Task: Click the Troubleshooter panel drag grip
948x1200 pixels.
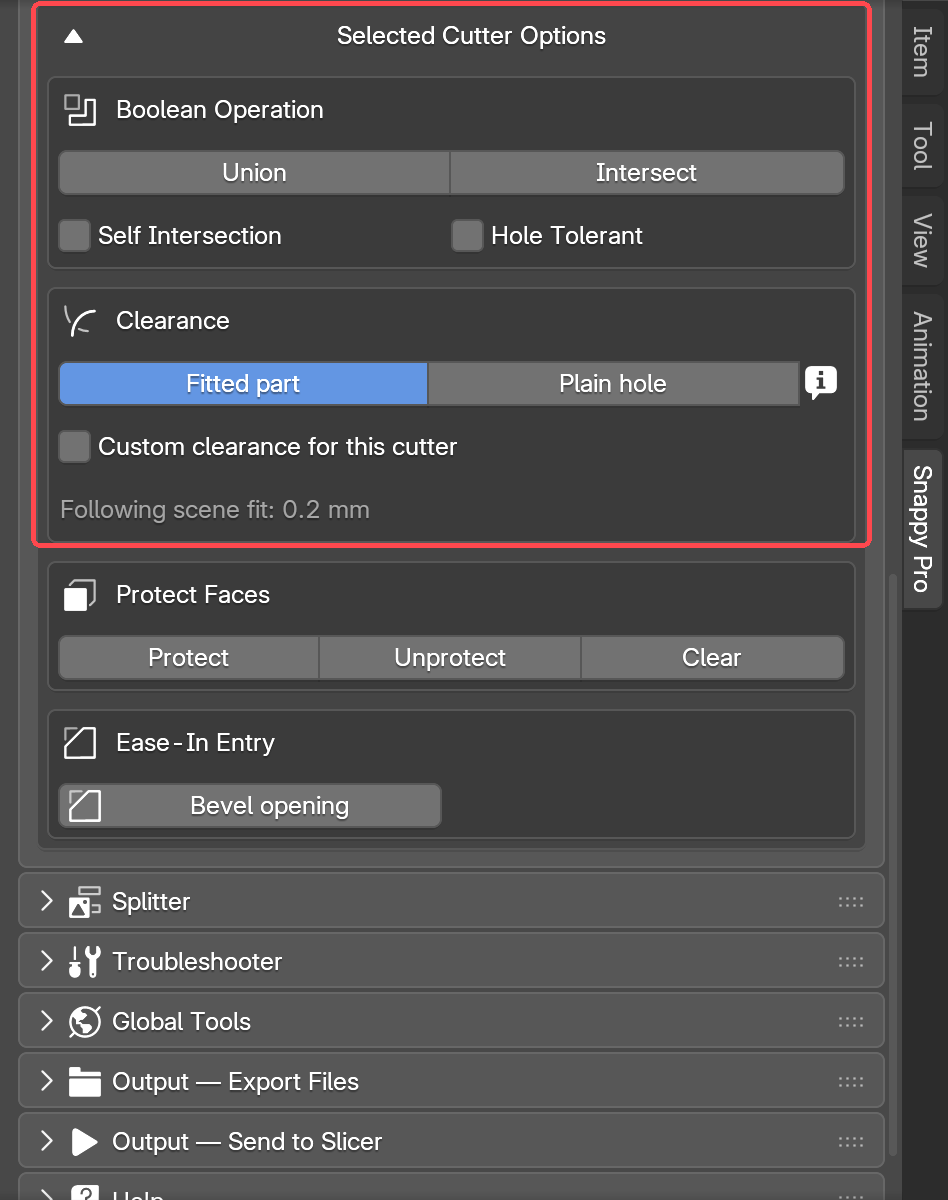Action: click(x=851, y=962)
